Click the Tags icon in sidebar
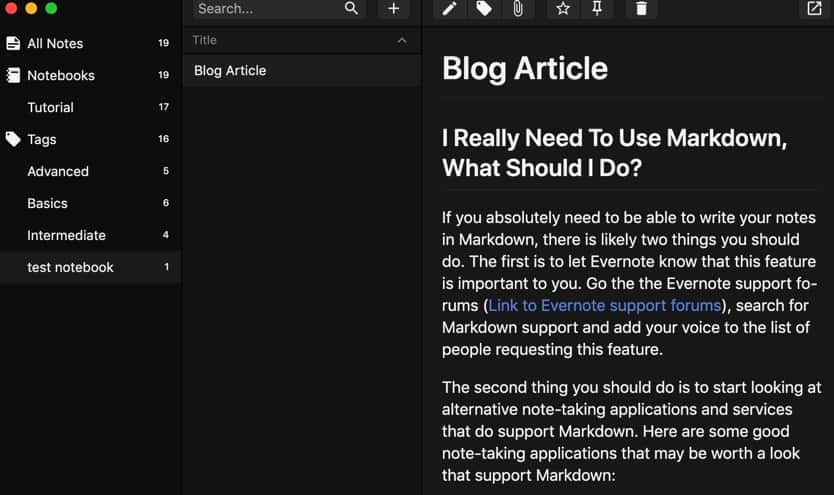 (13, 139)
